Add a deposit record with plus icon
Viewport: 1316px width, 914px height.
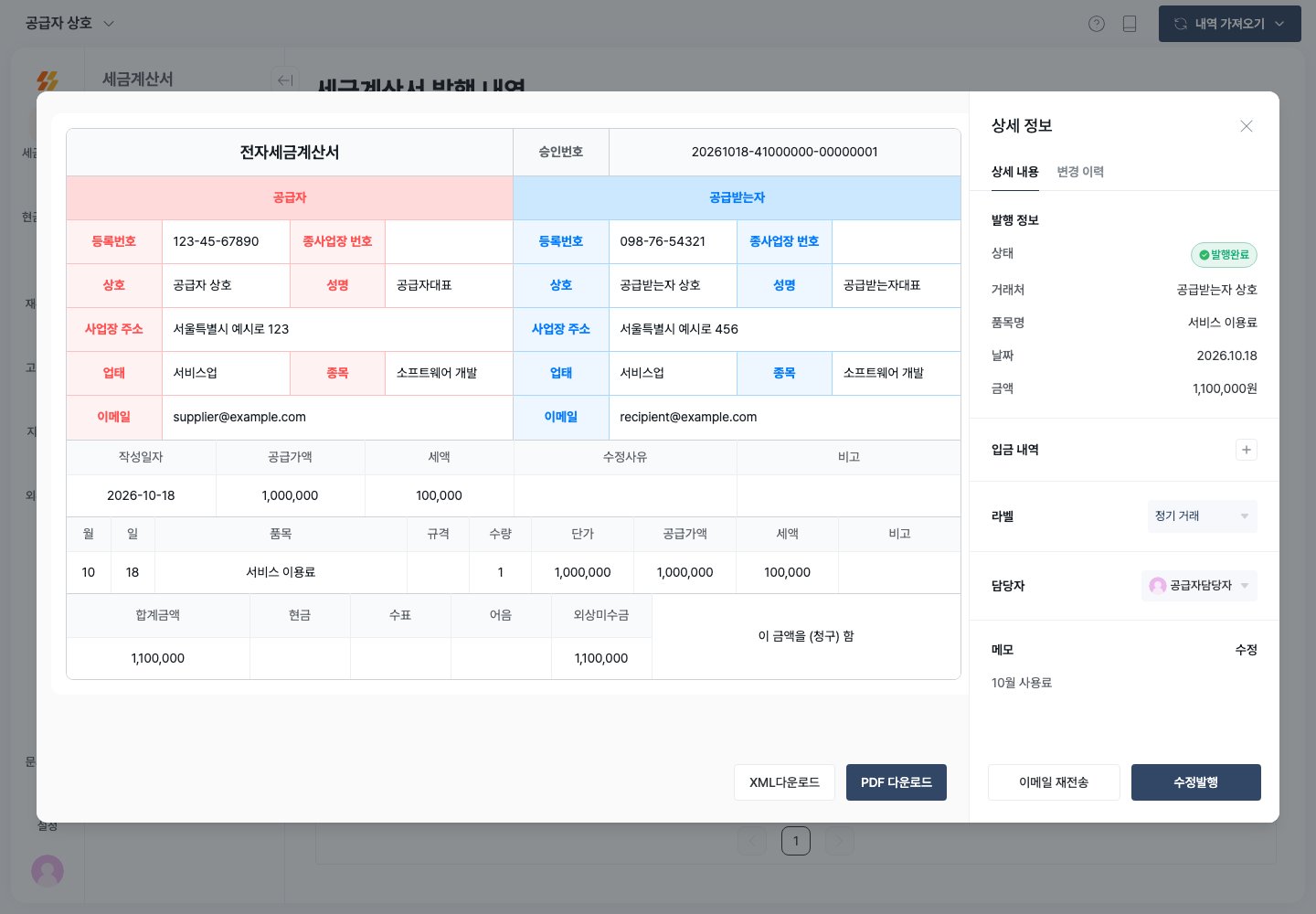point(1247,450)
